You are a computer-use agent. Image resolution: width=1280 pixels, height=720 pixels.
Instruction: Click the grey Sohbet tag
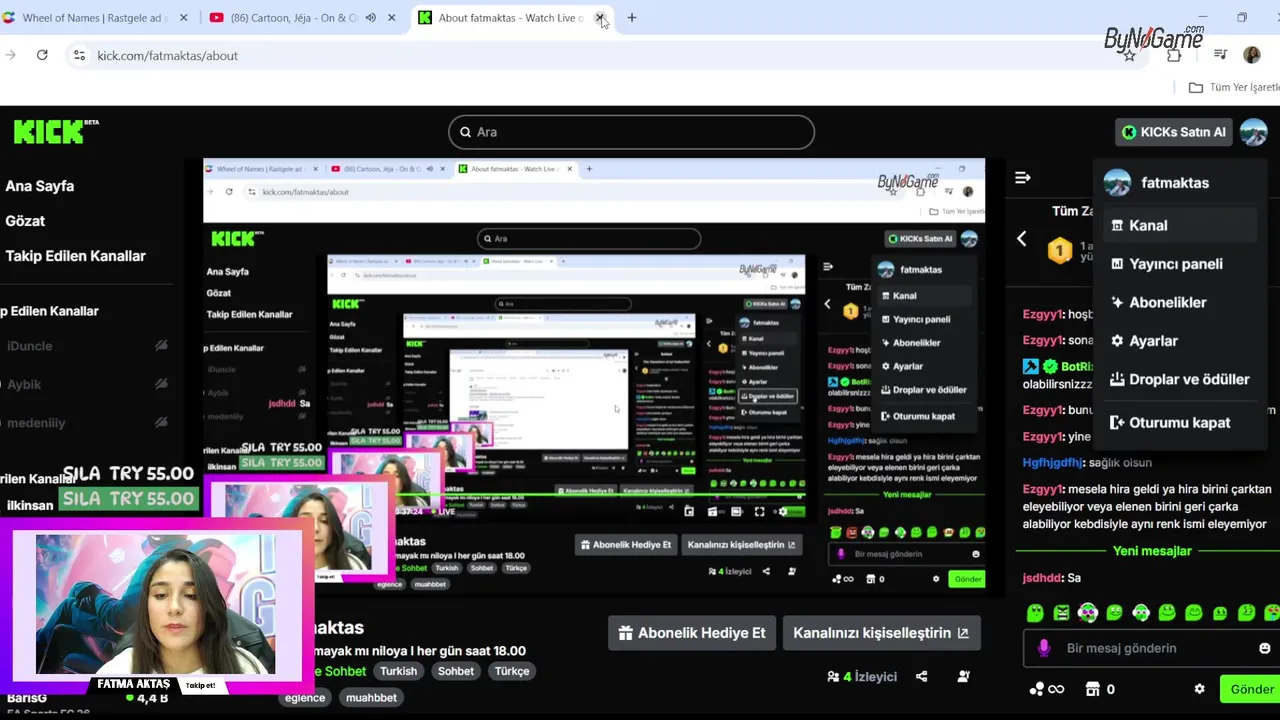click(456, 671)
